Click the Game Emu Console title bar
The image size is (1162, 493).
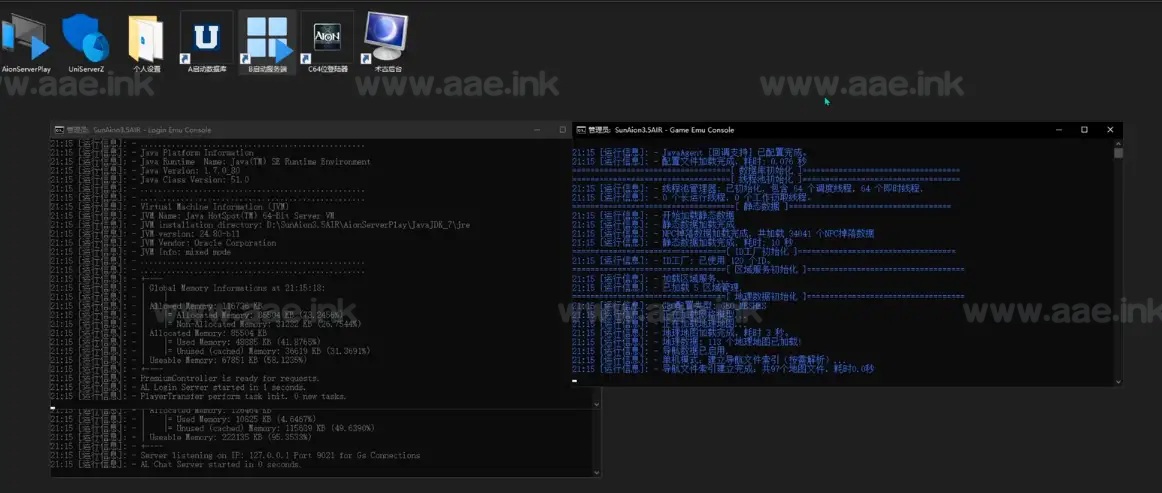point(850,130)
